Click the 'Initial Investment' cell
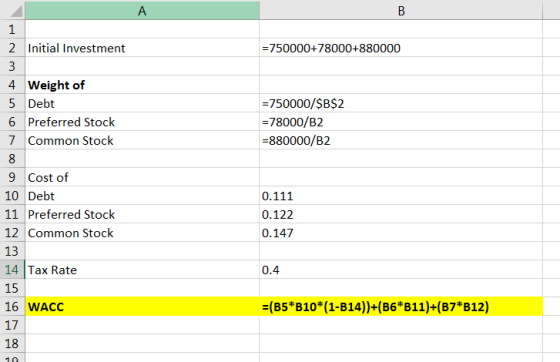 click(142, 48)
